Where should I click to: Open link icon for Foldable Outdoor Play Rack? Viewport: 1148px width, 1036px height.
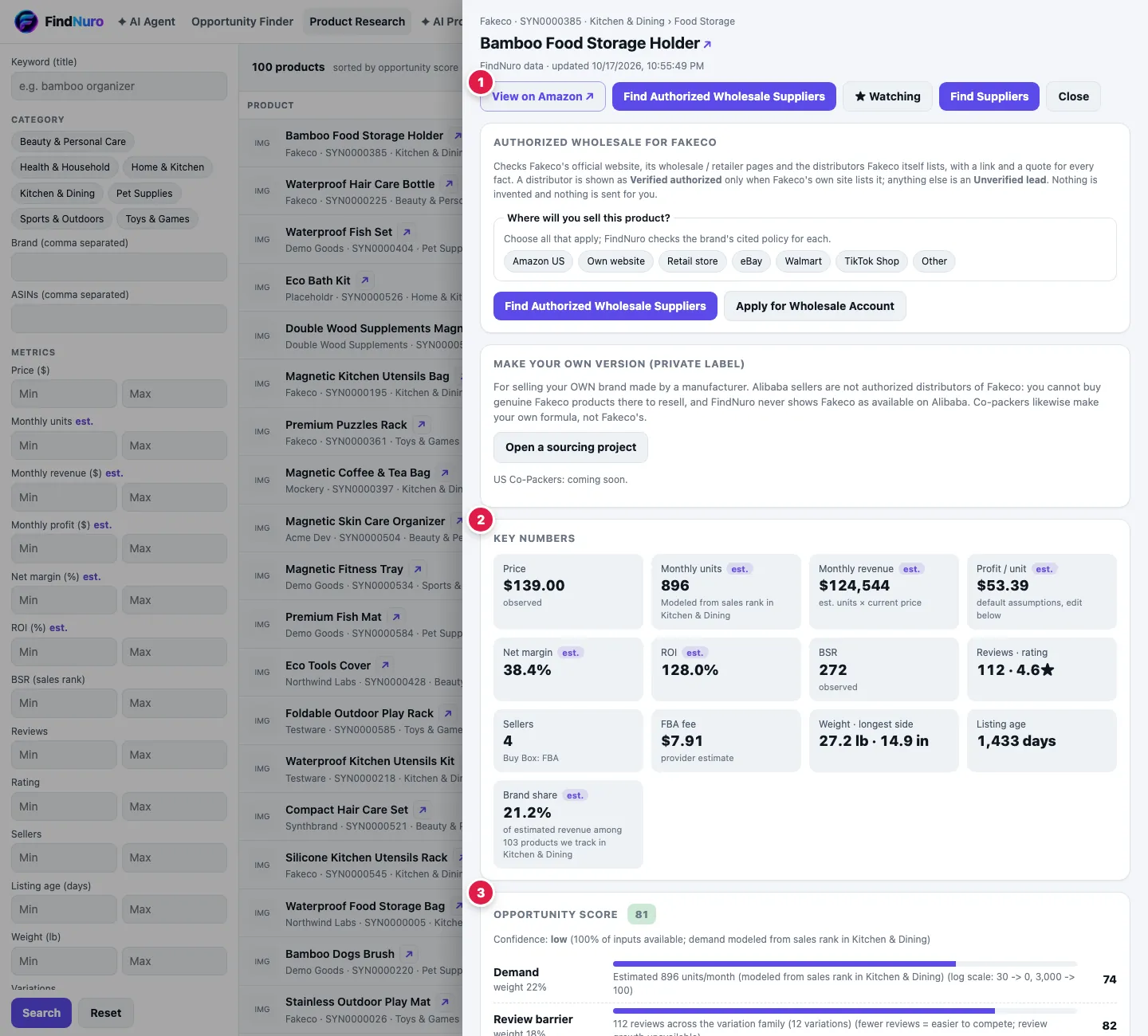(x=447, y=713)
